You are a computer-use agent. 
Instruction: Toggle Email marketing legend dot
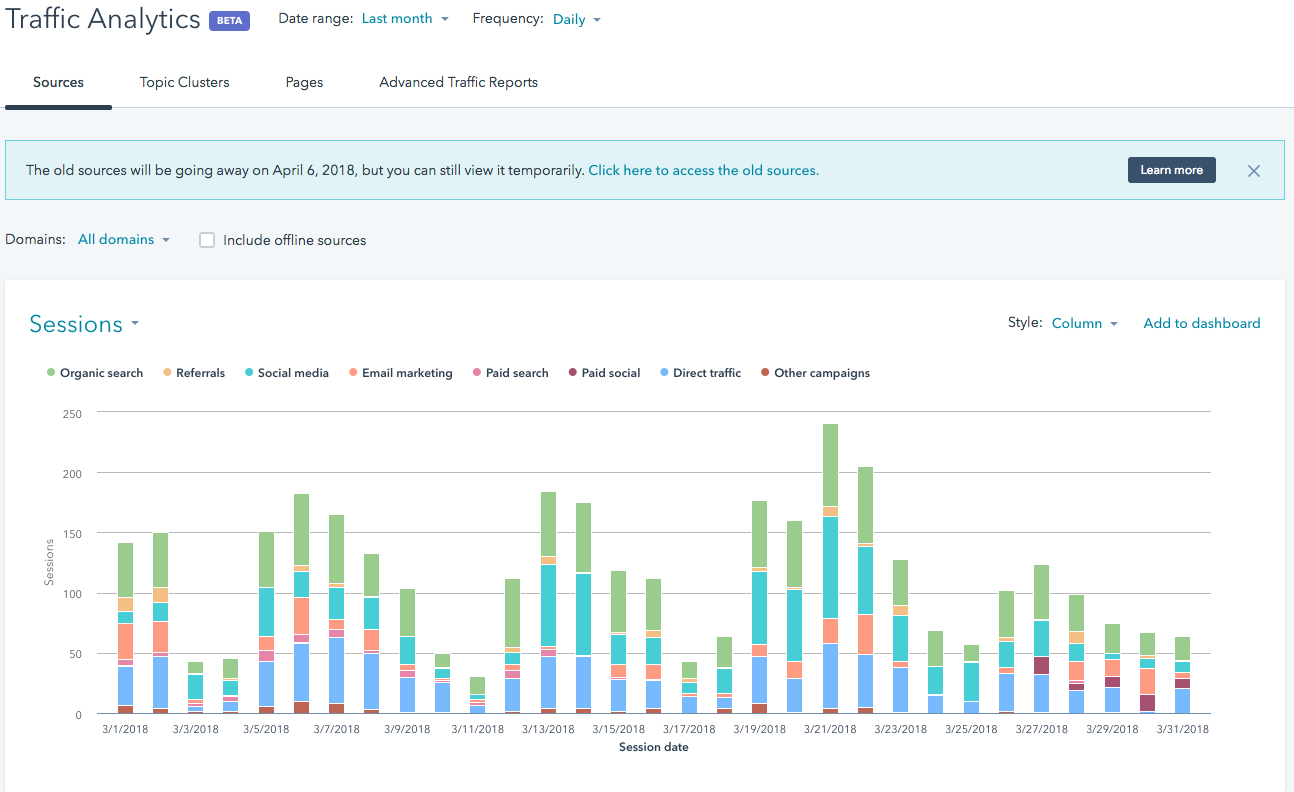[354, 373]
